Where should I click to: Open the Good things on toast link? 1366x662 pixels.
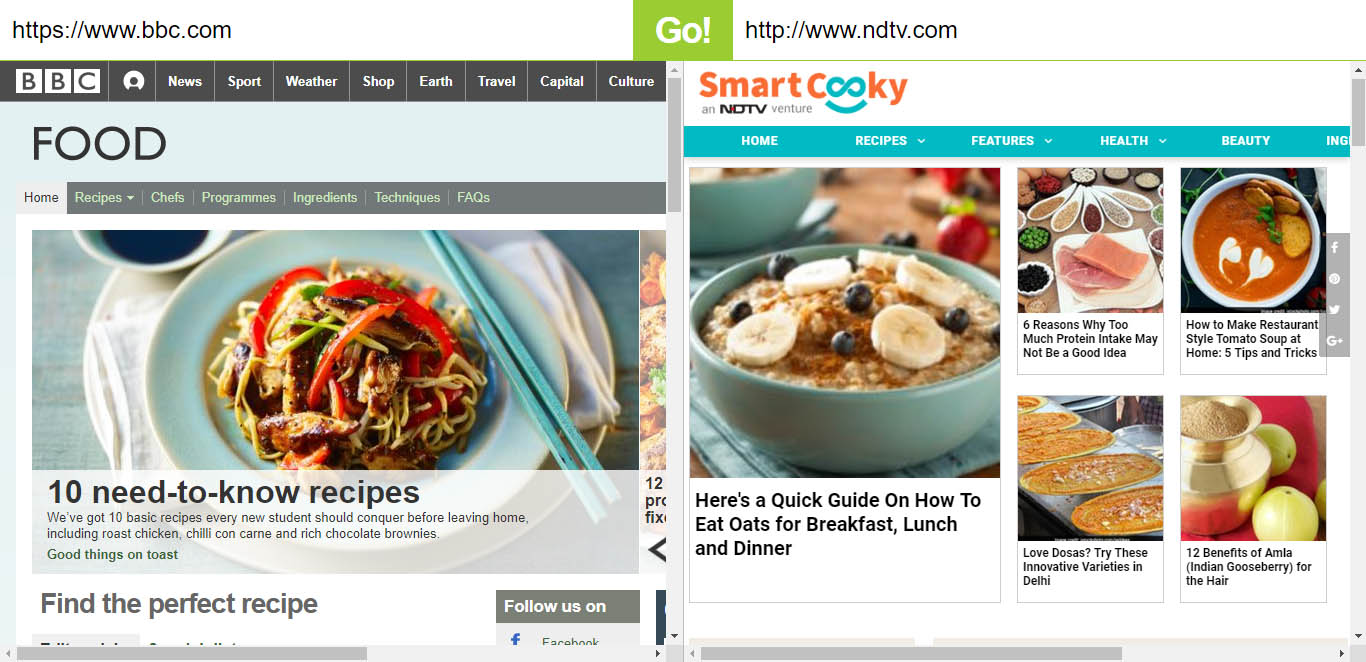click(x=112, y=554)
